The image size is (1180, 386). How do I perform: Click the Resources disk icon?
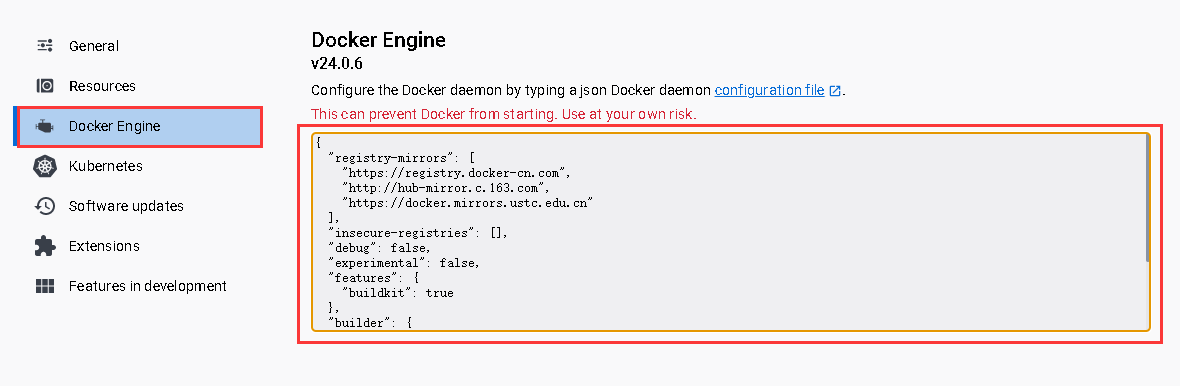point(45,86)
